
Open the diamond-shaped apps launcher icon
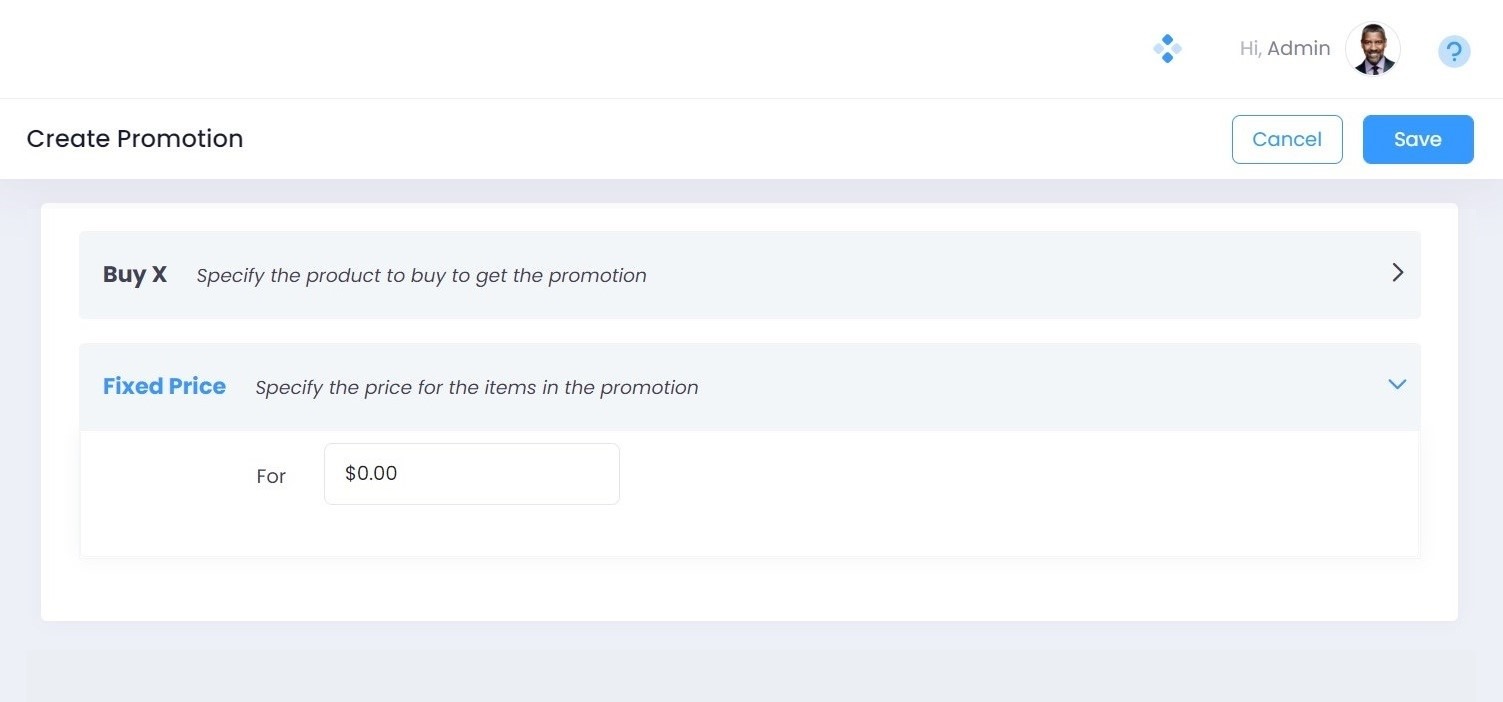coord(1167,48)
